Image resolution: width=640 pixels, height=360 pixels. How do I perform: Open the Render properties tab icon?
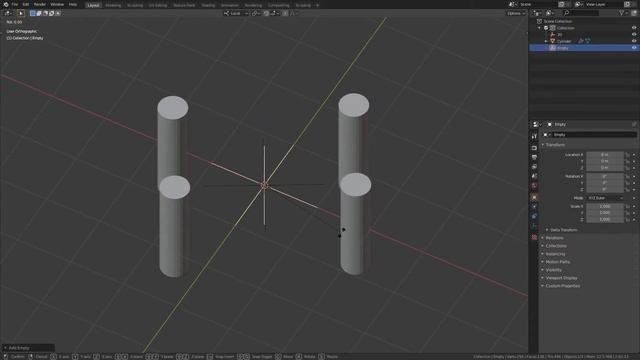(x=534, y=148)
